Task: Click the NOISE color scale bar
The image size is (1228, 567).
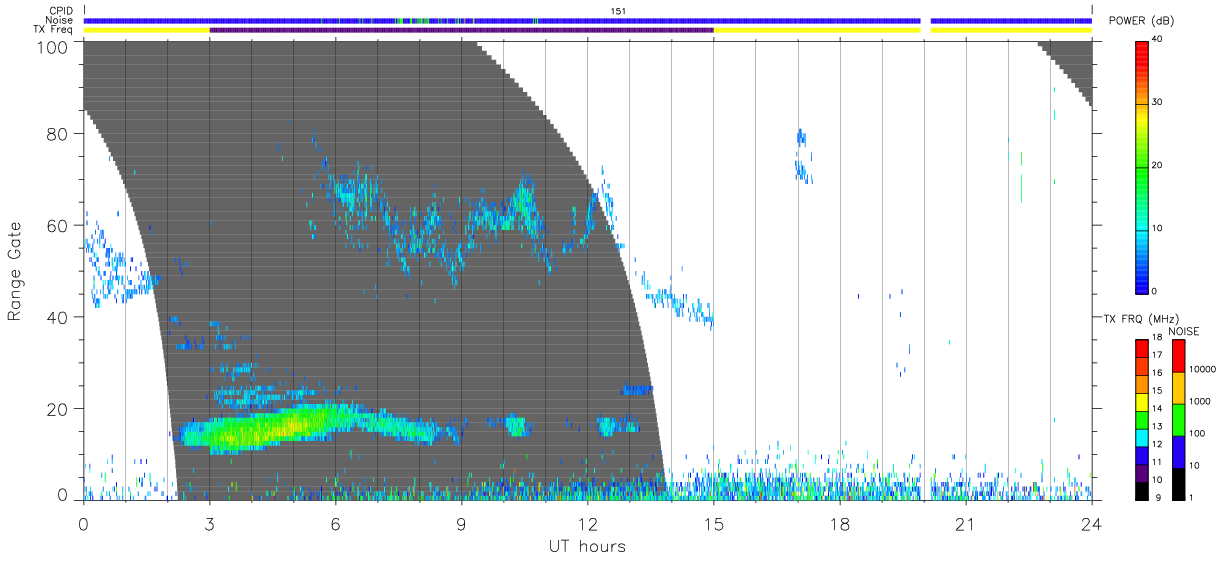Action: tap(1178, 420)
